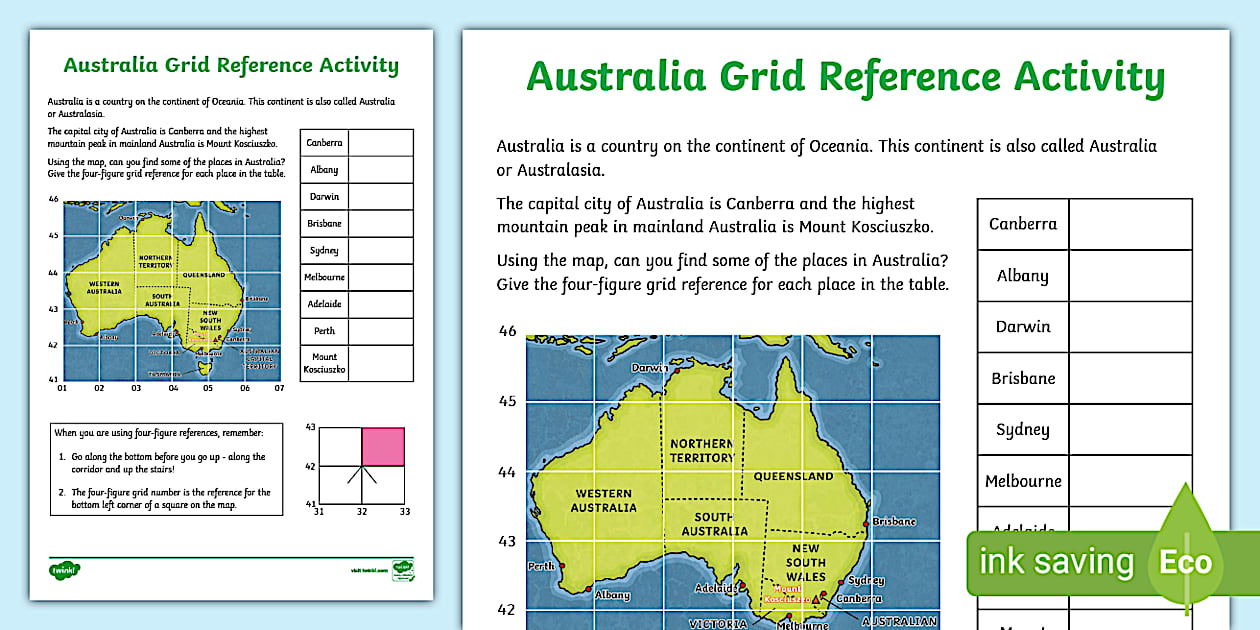Screen dimensions: 1260x630
Task: Click the Brisbane answer box on the large page
Action: pyautogui.click(x=1131, y=378)
